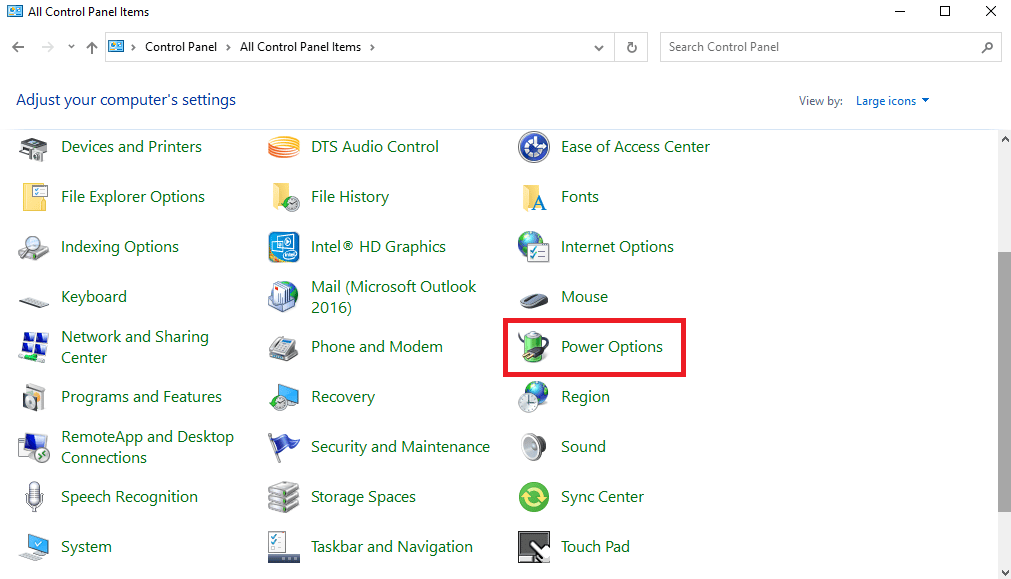Screen dimensions: 1011x579
Task: Open the System icon
Action: [x=34, y=547]
